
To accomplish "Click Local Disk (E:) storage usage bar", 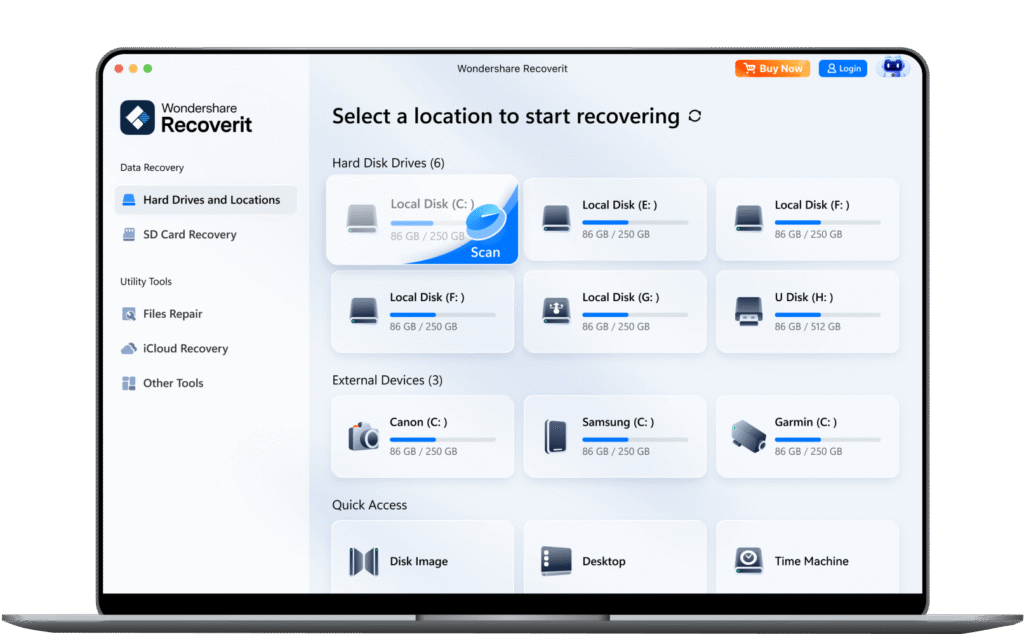I will [634, 222].
